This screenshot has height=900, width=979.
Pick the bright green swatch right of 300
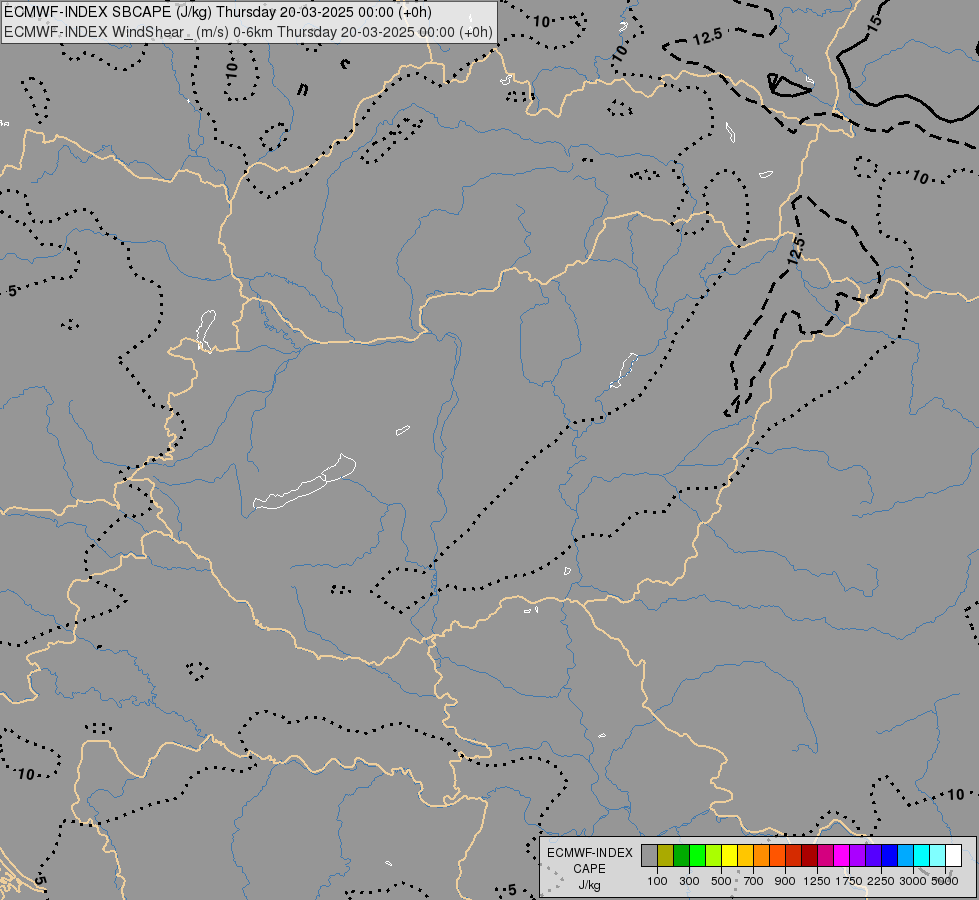point(697,856)
